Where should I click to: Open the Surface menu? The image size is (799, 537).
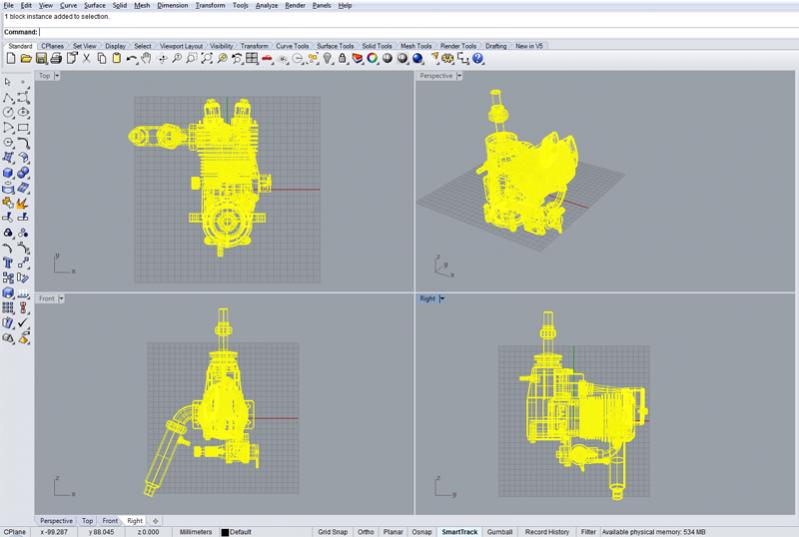[x=95, y=5]
